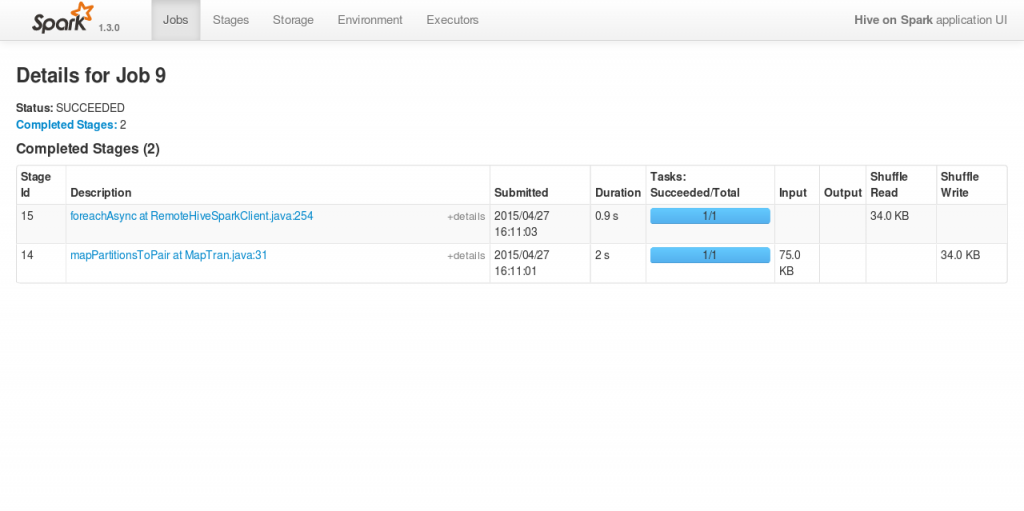
Task: Open the Executors tab
Action: (x=452, y=20)
